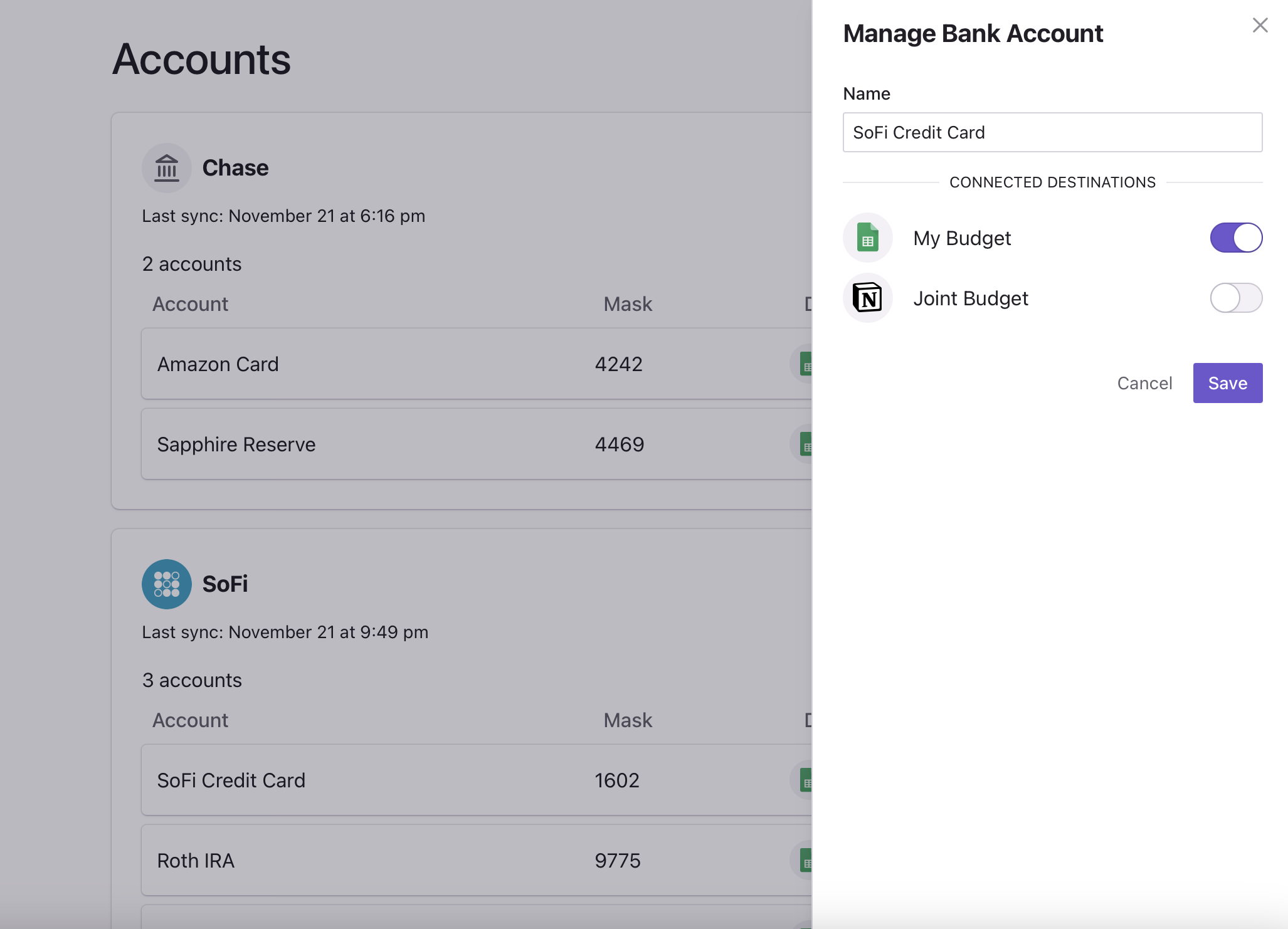Click the Chase bank building icon
The height and width of the screenshot is (929, 1288).
(x=166, y=168)
